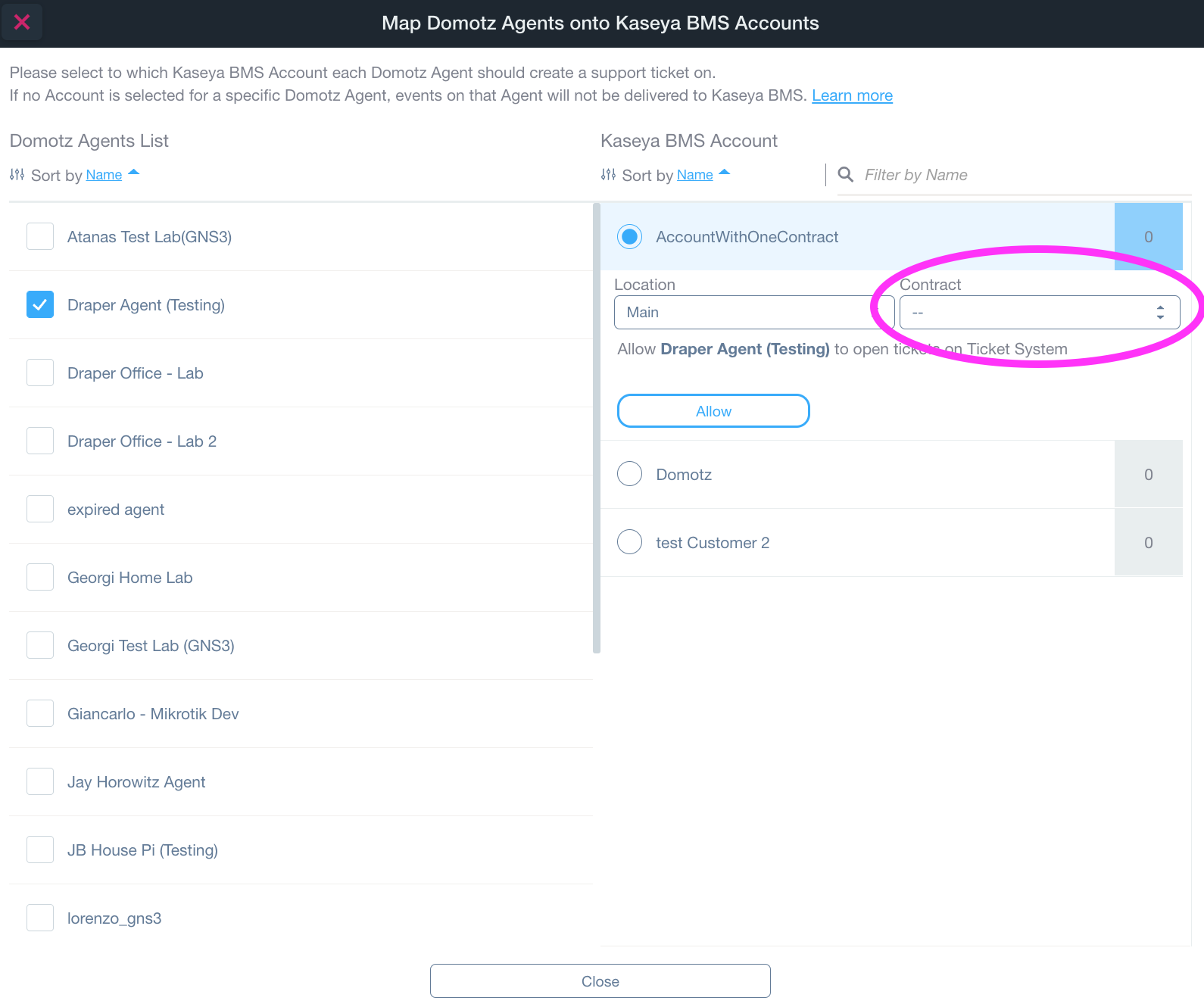The image size is (1204, 1007).
Task: Click the magnifying glass search icon
Action: [x=846, y=175]
